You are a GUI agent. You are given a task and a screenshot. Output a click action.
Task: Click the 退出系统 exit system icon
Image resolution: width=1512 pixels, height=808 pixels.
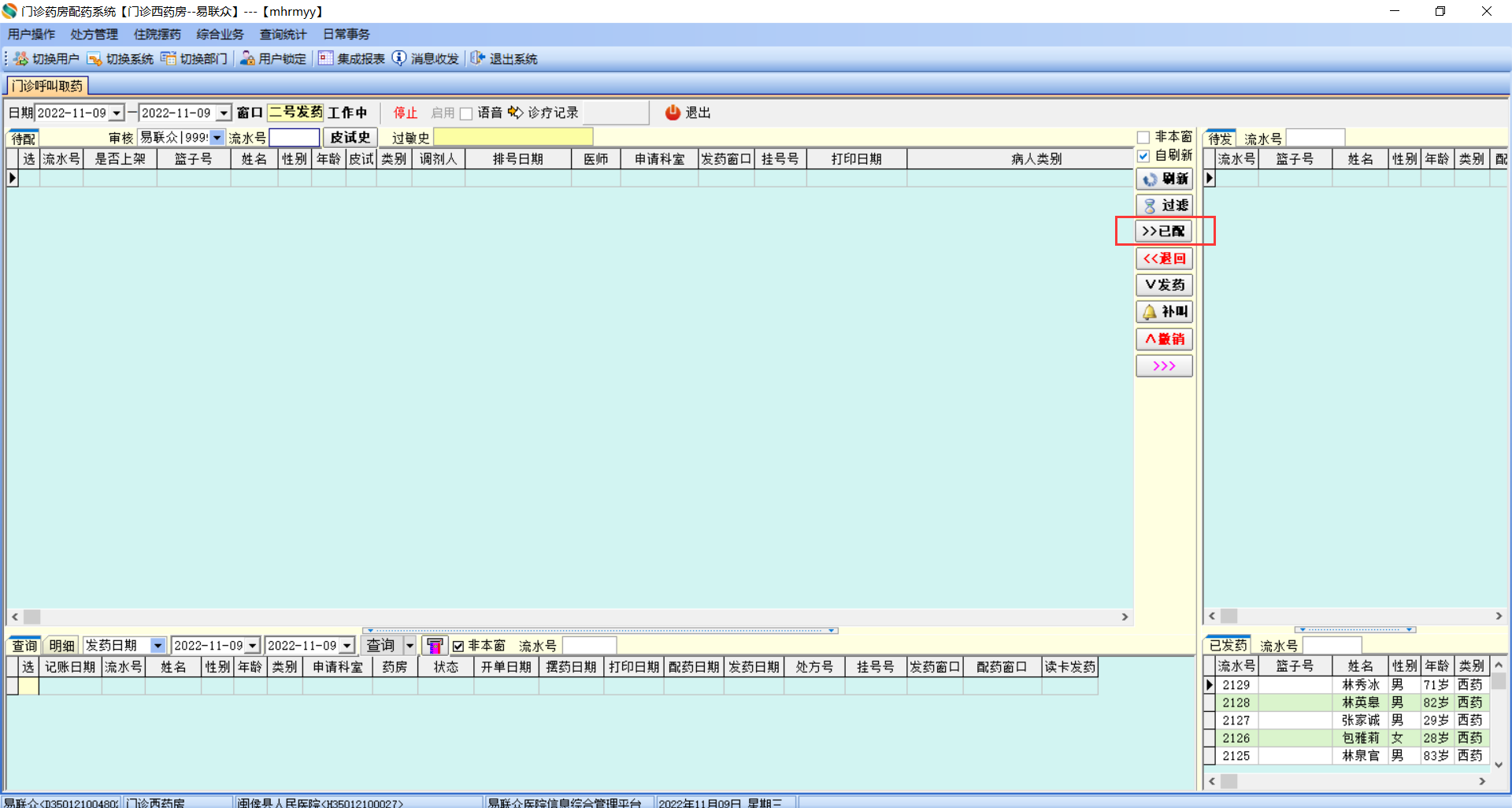pos(478,58)
